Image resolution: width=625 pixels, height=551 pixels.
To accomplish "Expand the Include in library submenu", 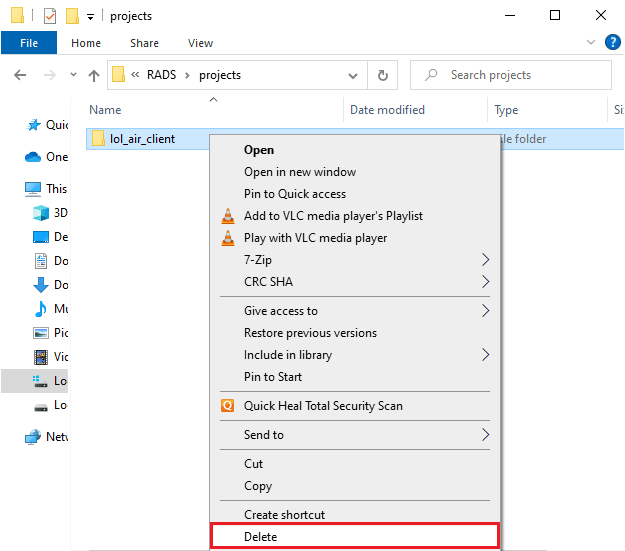I will coord(355,355).
